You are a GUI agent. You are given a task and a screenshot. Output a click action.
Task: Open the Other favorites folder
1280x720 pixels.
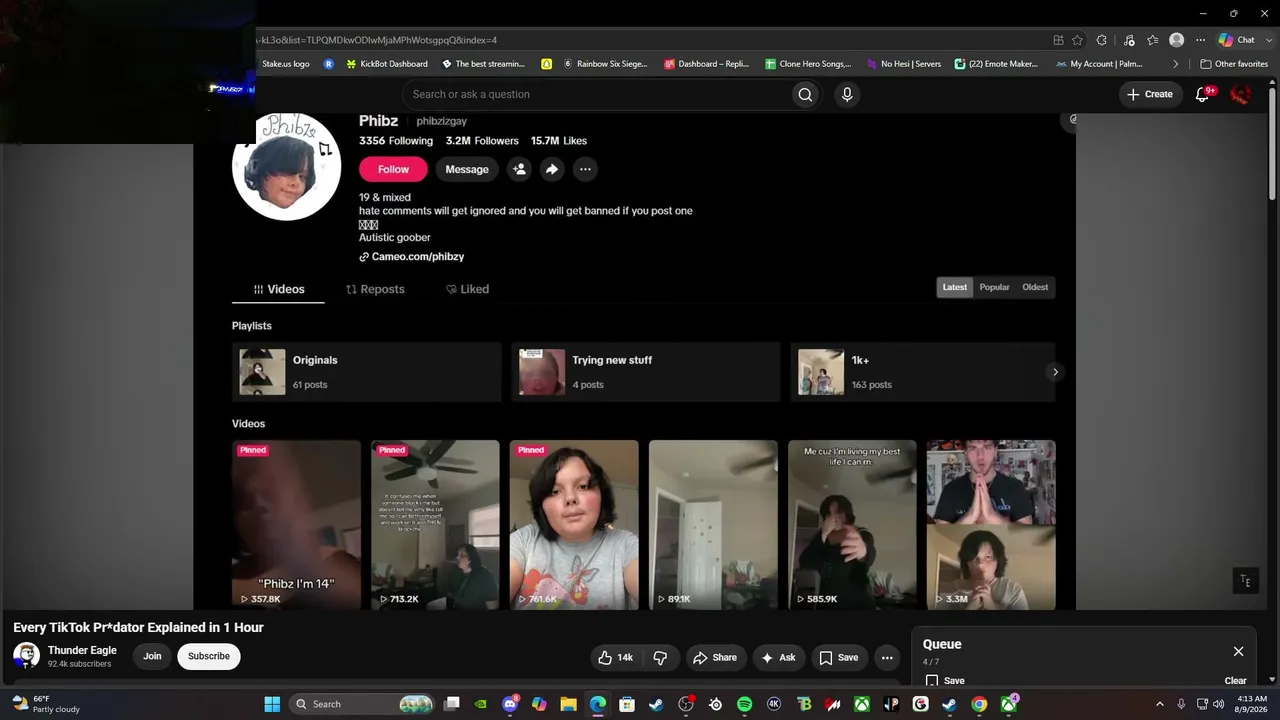1234,64
